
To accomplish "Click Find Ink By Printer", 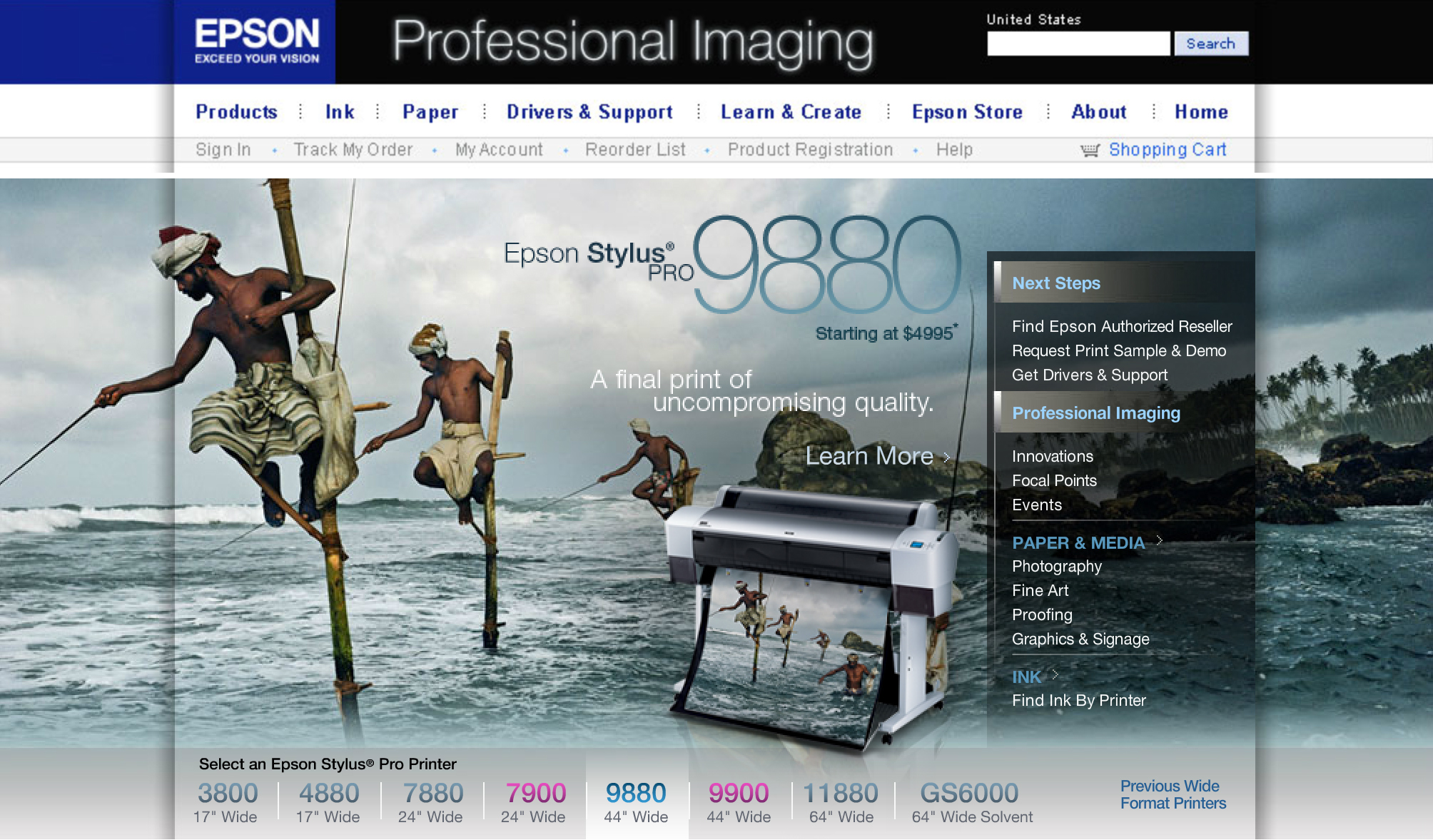I will [x=1078, y=700].
